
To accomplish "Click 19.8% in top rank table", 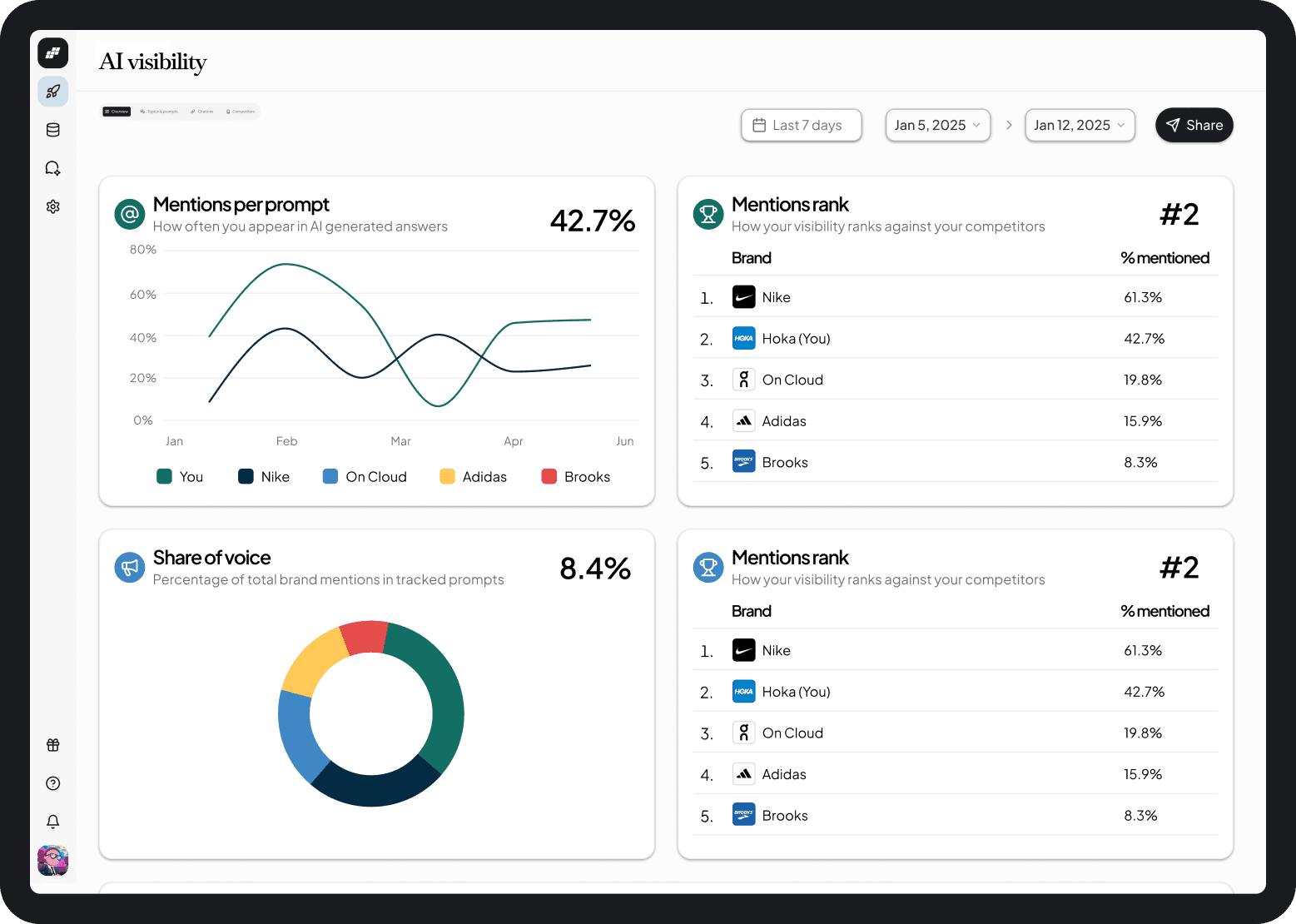I will [x=1143, y=380].
